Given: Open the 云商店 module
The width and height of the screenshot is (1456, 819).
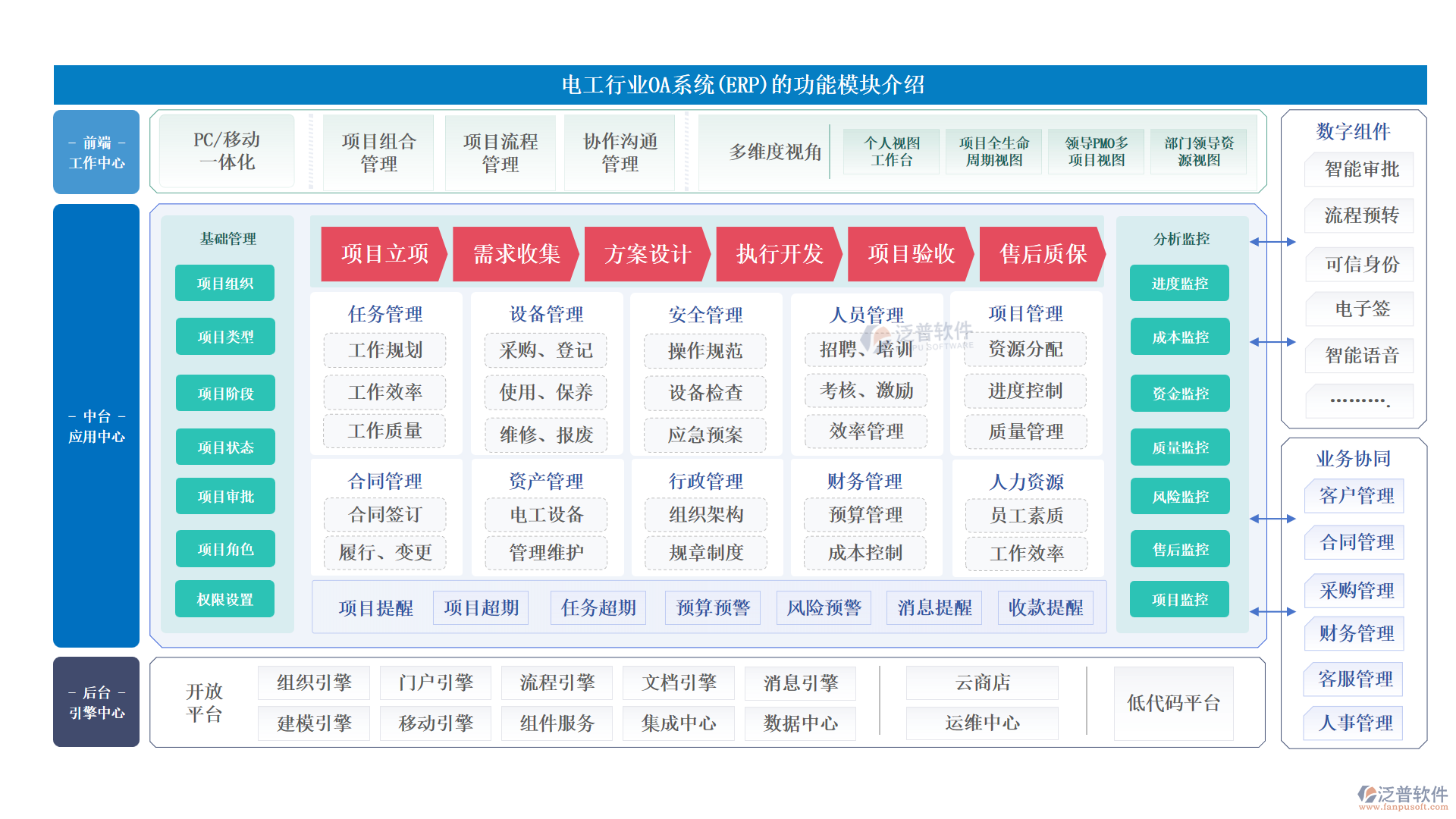Looking at the screenshot, I should tap(981, 682).
